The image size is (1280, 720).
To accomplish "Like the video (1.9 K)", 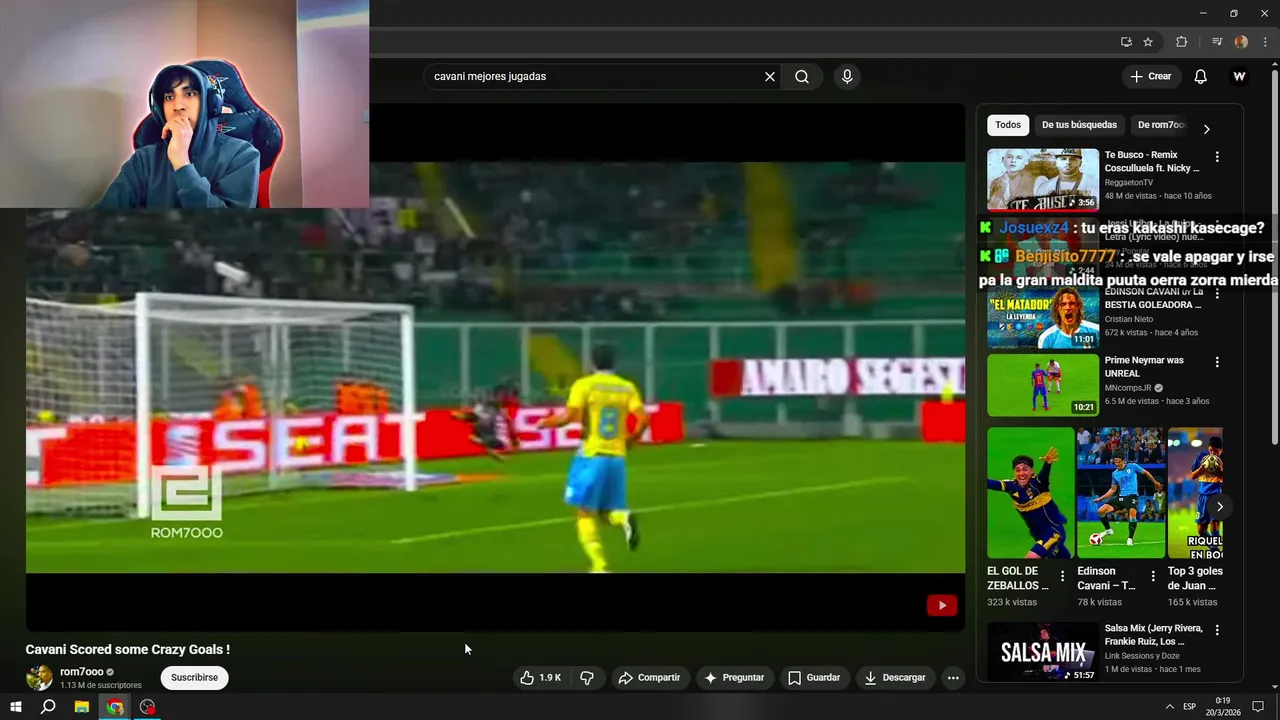I will point(540,678).
